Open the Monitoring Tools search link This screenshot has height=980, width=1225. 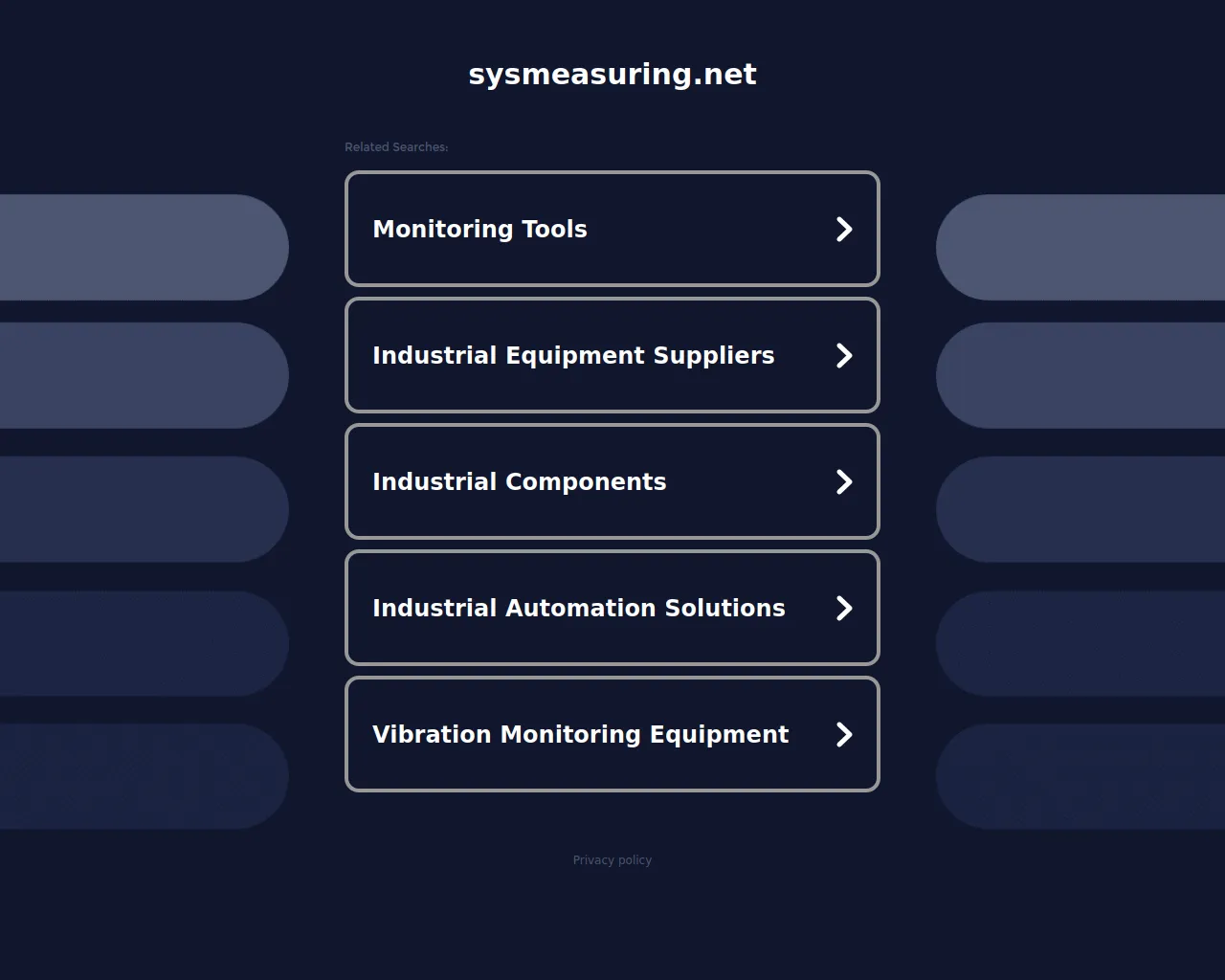[479, 230]
